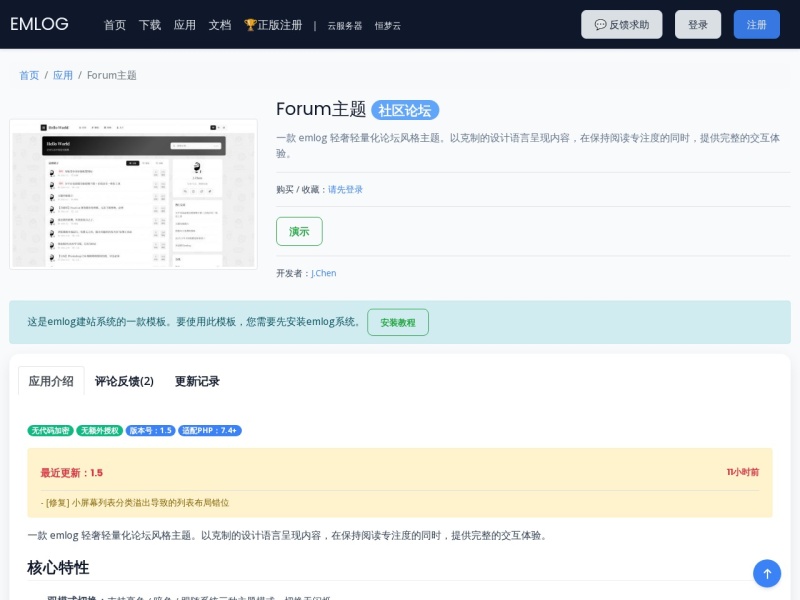Click the 最近更新：1.5 heading
This screenshot has height=600, width=800.
[x=72, y=473]
